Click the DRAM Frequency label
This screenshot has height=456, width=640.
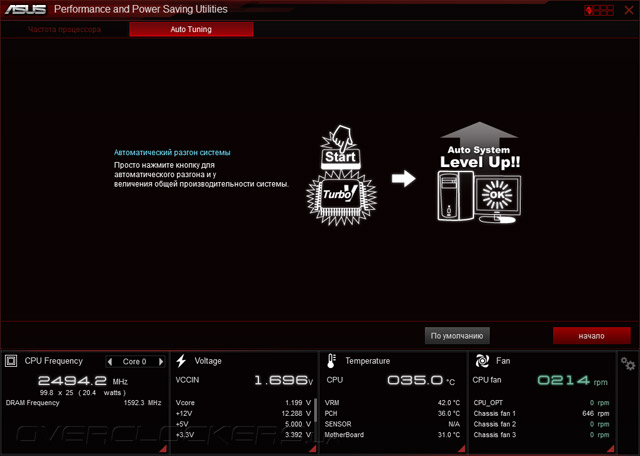click(33, 403)
